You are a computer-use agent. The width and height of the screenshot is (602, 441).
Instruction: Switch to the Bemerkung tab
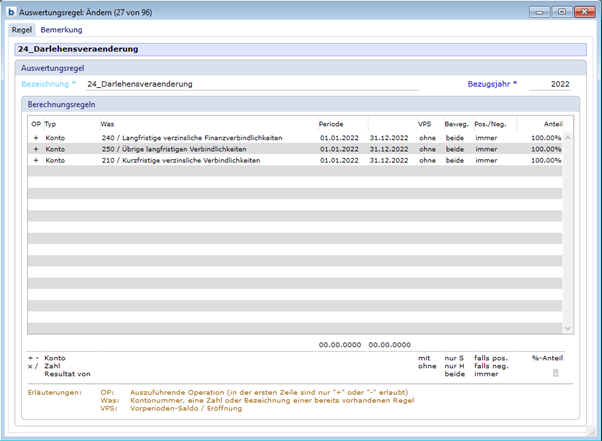pyautogui.click(x=61, y=30)
